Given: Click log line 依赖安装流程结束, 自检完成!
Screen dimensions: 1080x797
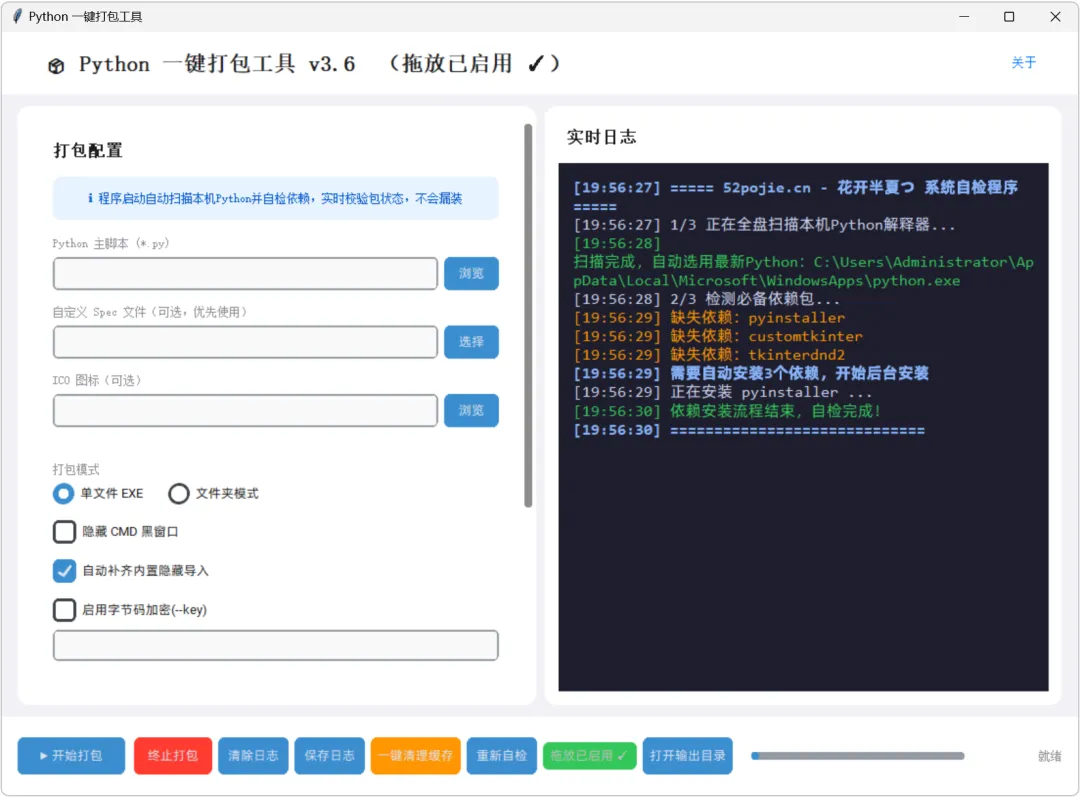Looking at the screenshot, I should click(727, 411).
